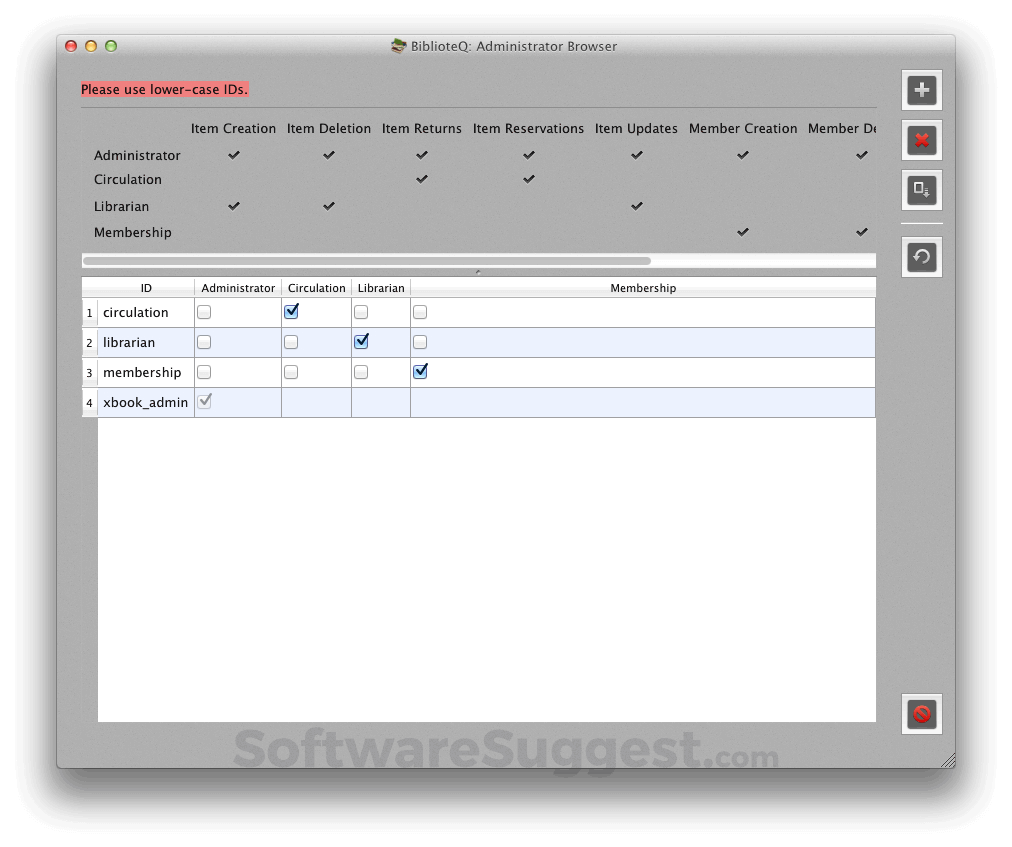The height and width of the screenshot is (847, 1012).
Task: Select the xbook_admin row number
Action: [89, 401]
